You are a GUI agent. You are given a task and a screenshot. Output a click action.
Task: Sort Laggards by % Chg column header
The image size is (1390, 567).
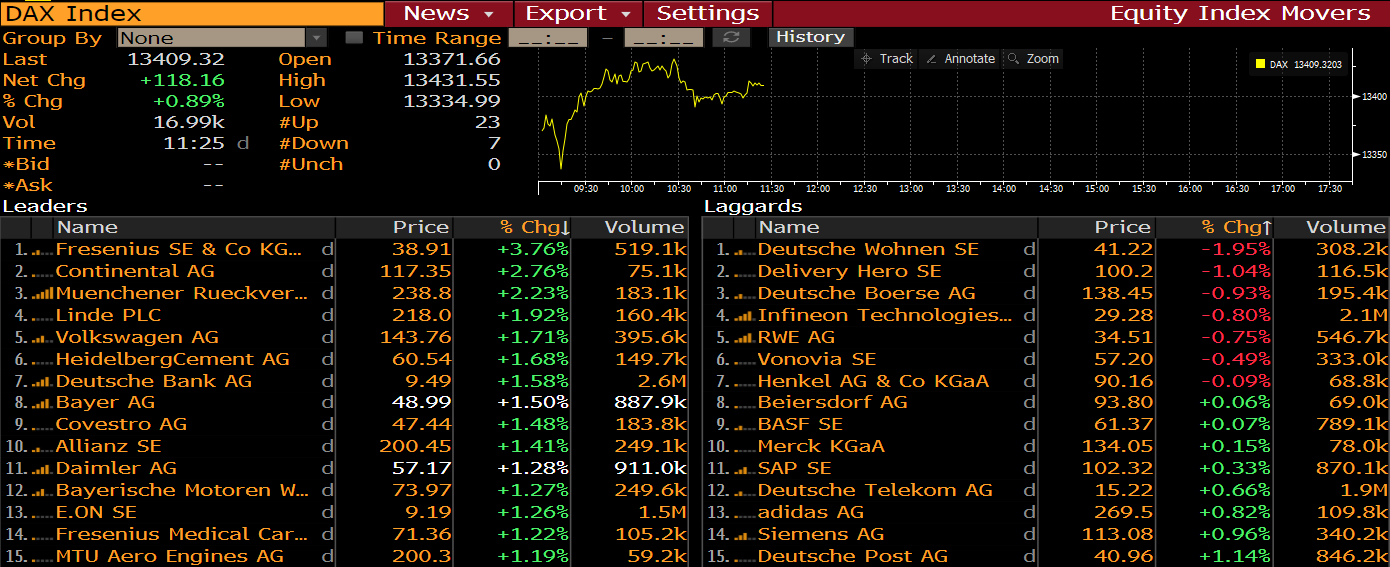click(1214, 228)
